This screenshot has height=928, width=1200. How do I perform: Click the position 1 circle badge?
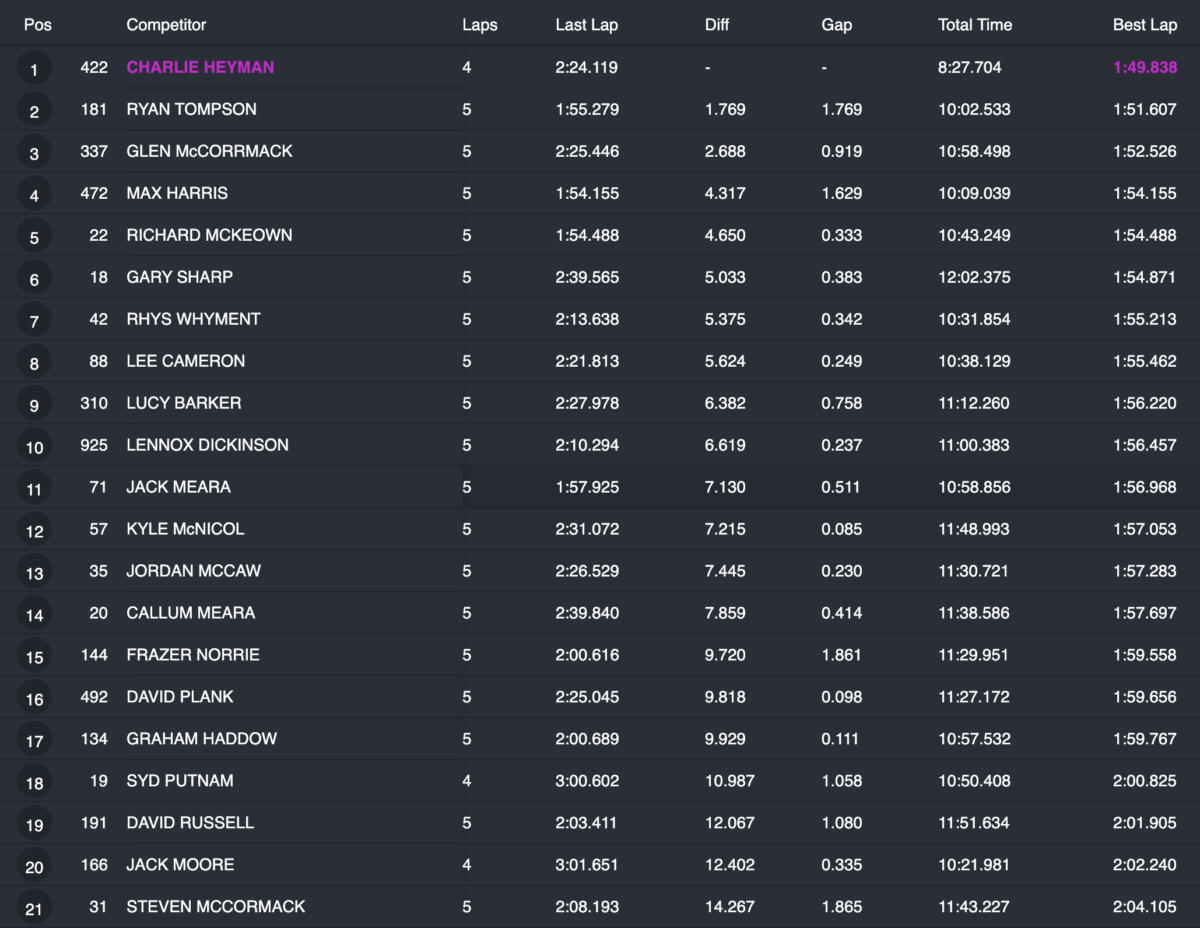point(34,69)
